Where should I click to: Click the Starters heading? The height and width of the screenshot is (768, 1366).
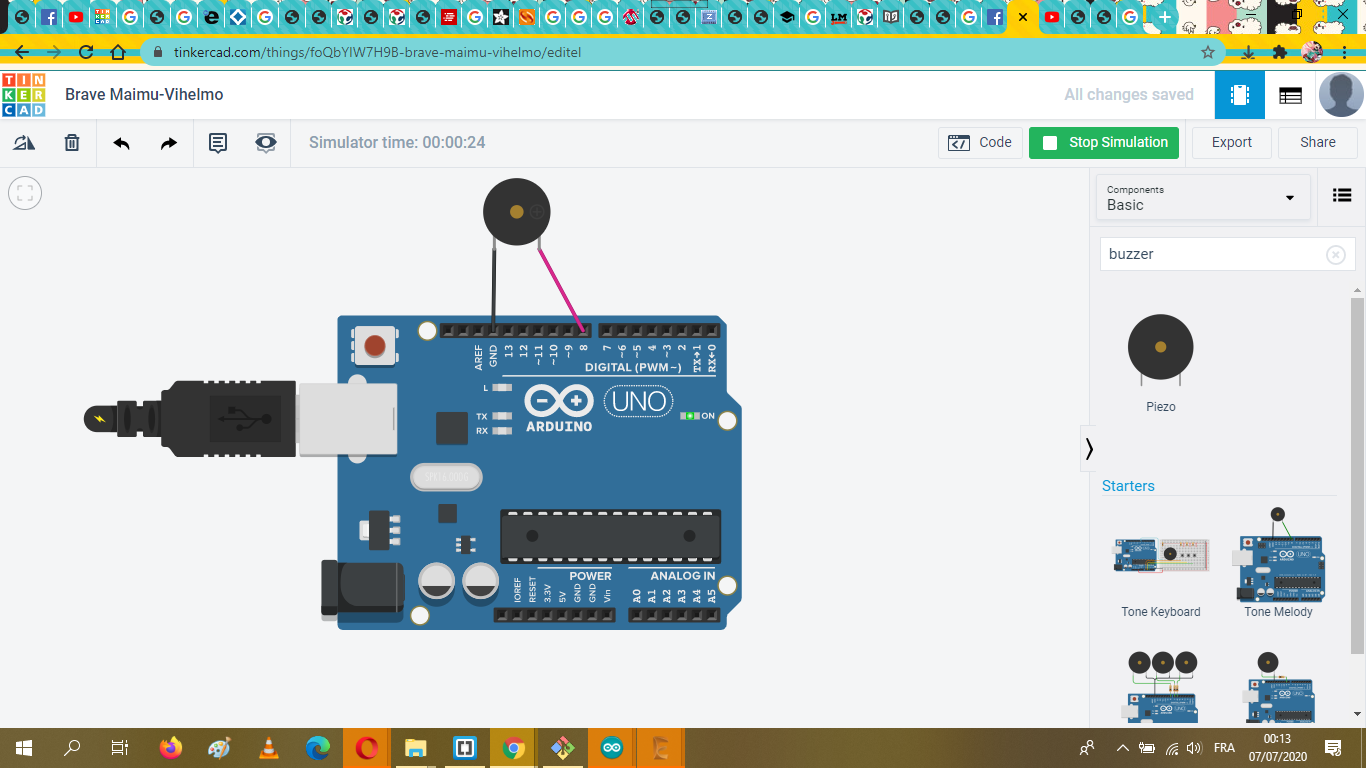pos(1128,486)
